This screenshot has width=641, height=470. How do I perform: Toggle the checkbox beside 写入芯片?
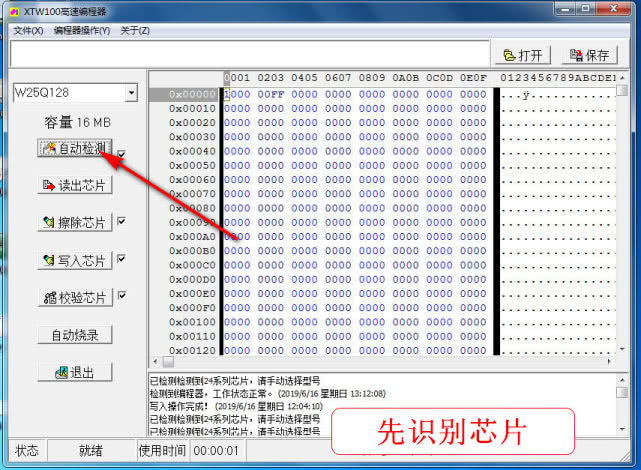click(x=121, y=258)
